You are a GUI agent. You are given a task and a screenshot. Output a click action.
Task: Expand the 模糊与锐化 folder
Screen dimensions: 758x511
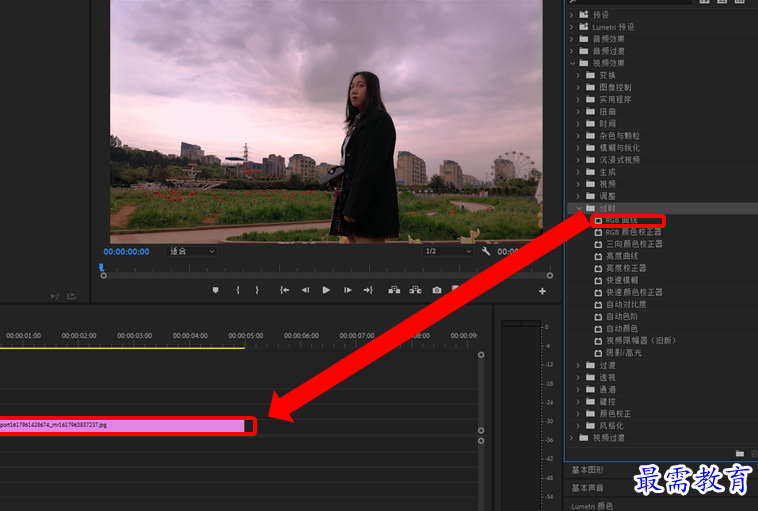click(x=579, y=148)
